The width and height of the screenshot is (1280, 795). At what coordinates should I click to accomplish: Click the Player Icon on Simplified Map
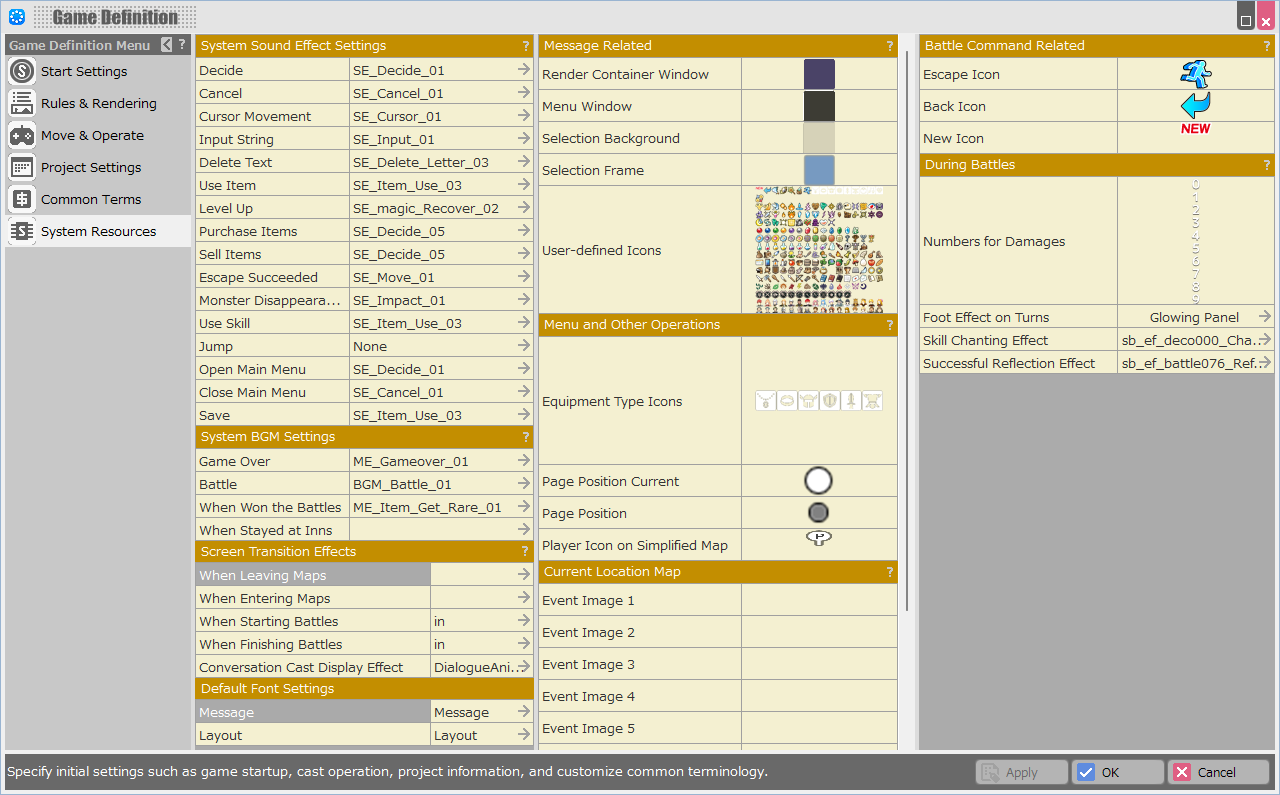(818, 539)
